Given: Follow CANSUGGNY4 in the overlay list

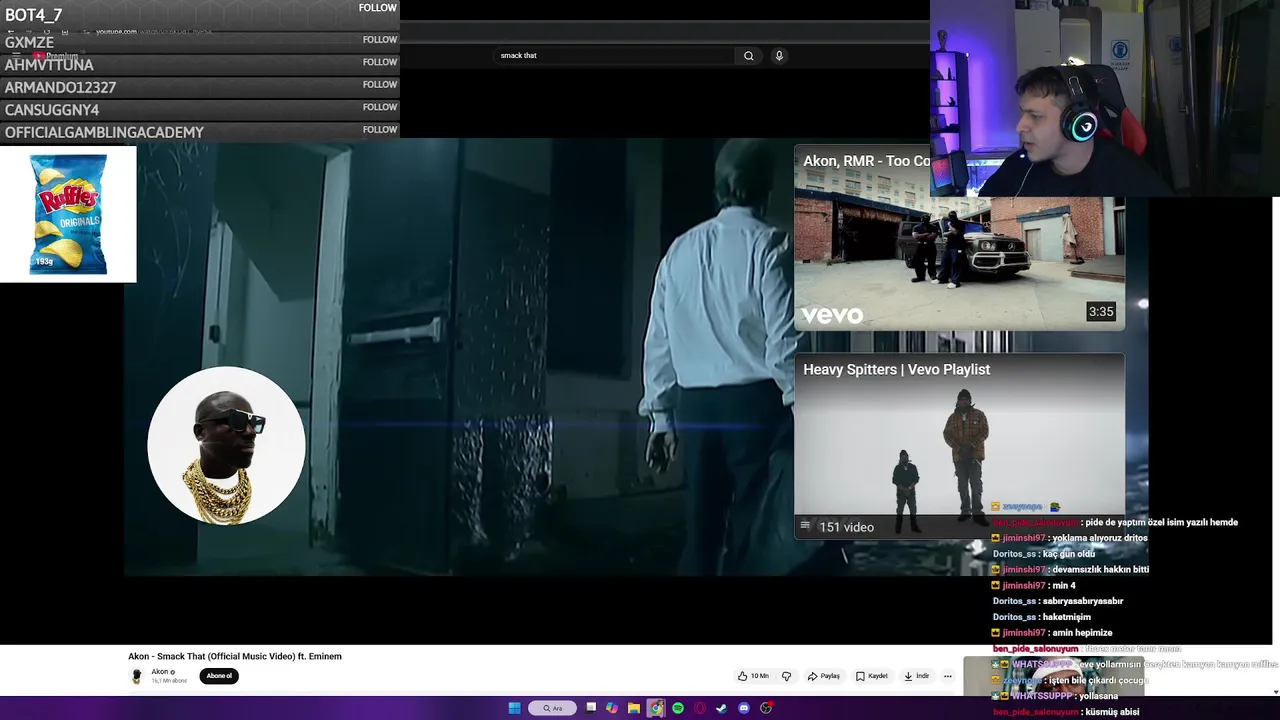Looking at the screenshot, I should [x=379, y=107].
